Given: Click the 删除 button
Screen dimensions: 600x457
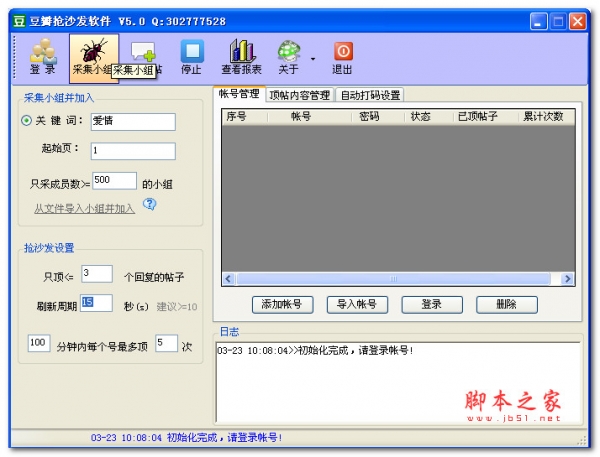Looking at the screenshot, I should (x=507, y=305).
